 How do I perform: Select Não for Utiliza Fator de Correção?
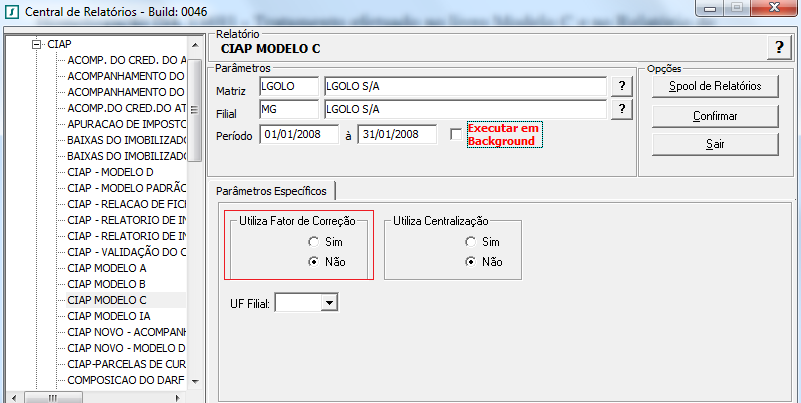tap(314, 262)
